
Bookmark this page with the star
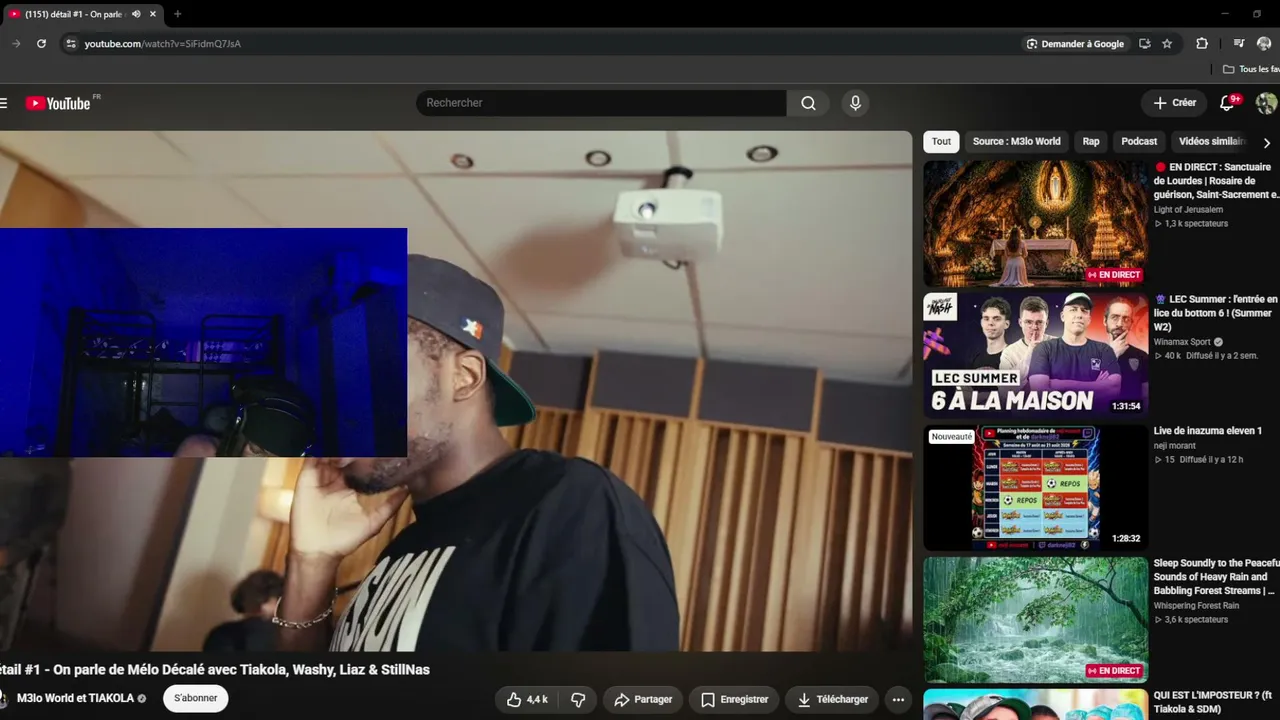click(1167, 44)
